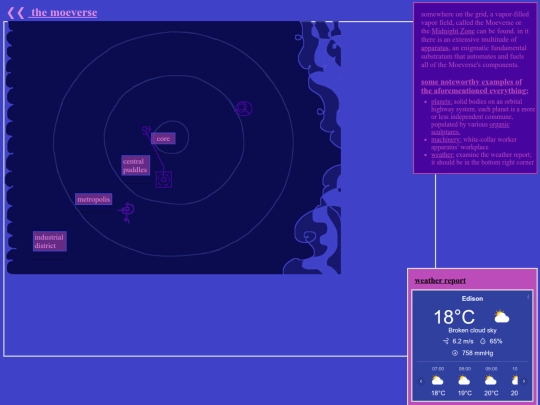This screenshot has height=405, width=540.
Task: Click the 6.2 m/s wind value
Action: click(x=463, y=341)
